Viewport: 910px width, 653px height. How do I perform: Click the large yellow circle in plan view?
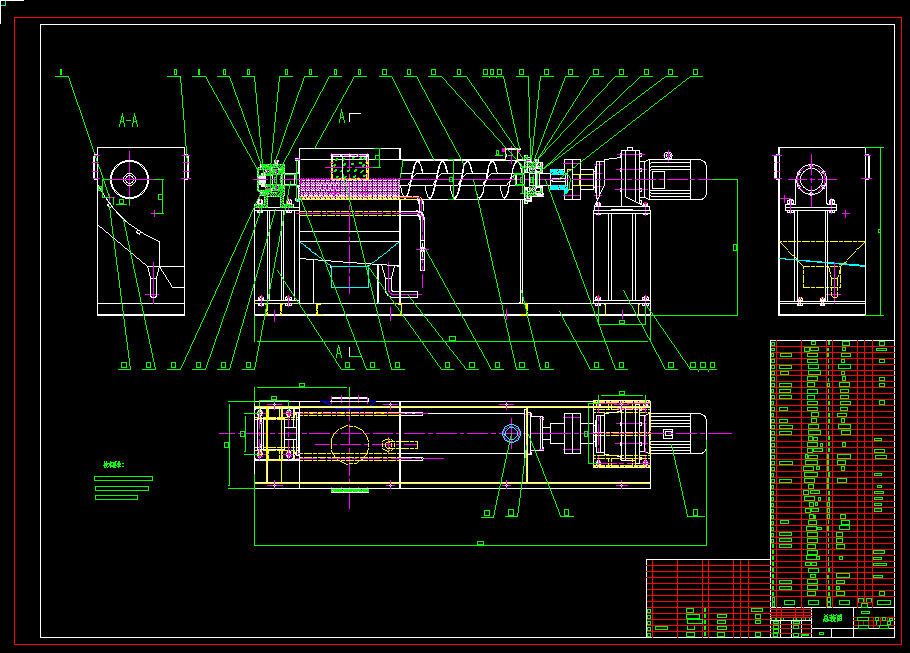click(349, 445)
